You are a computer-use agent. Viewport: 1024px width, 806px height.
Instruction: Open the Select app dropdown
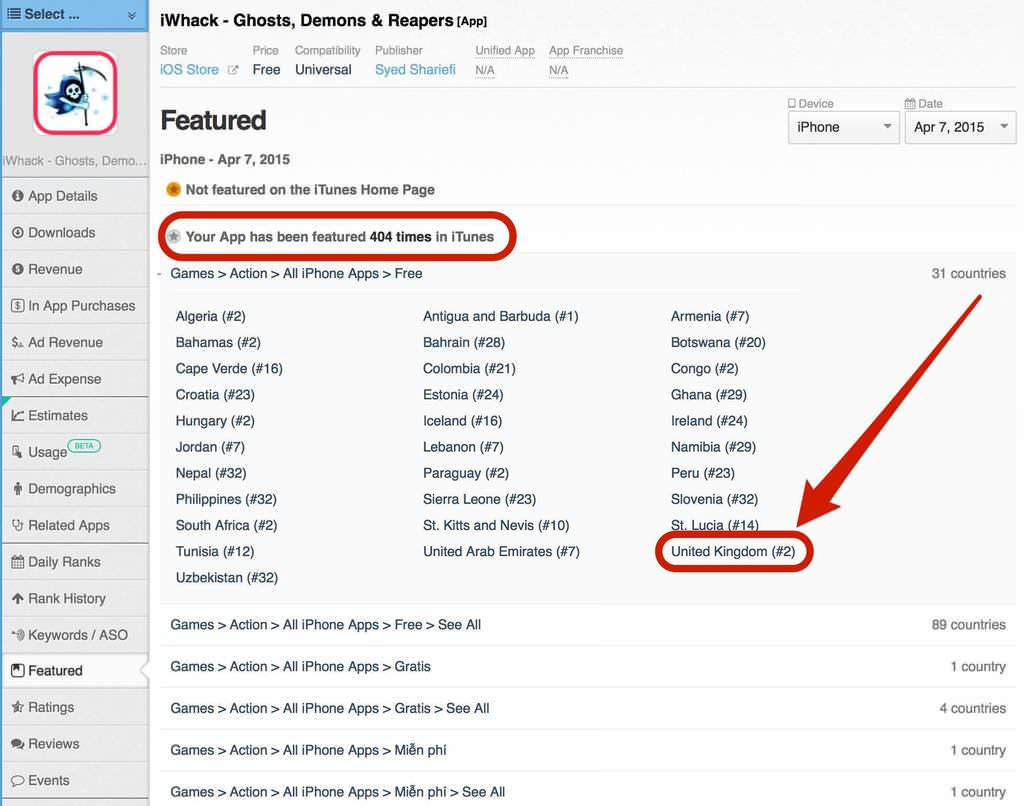[x=74, y=14]
